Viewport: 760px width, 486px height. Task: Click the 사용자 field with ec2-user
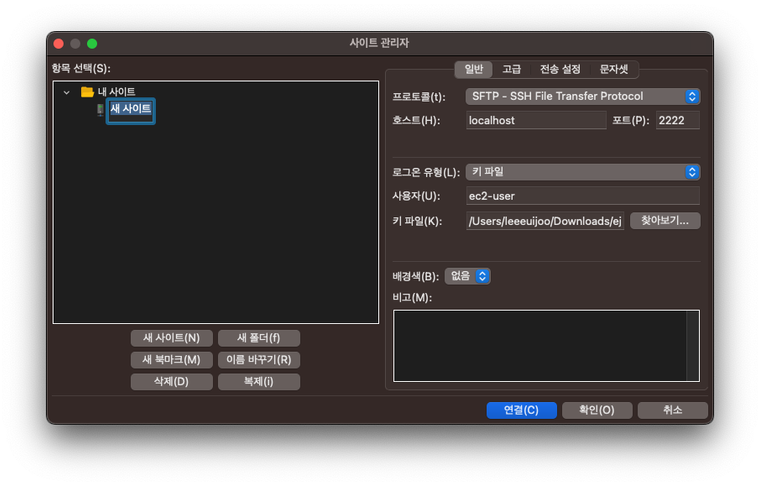582,196
